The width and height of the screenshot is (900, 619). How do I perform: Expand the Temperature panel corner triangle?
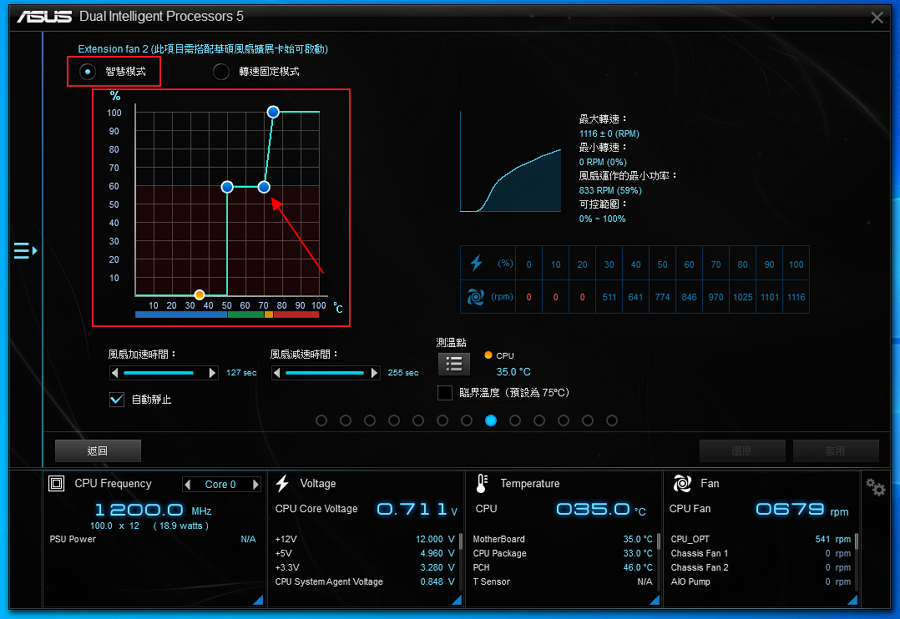click(654, 599)
